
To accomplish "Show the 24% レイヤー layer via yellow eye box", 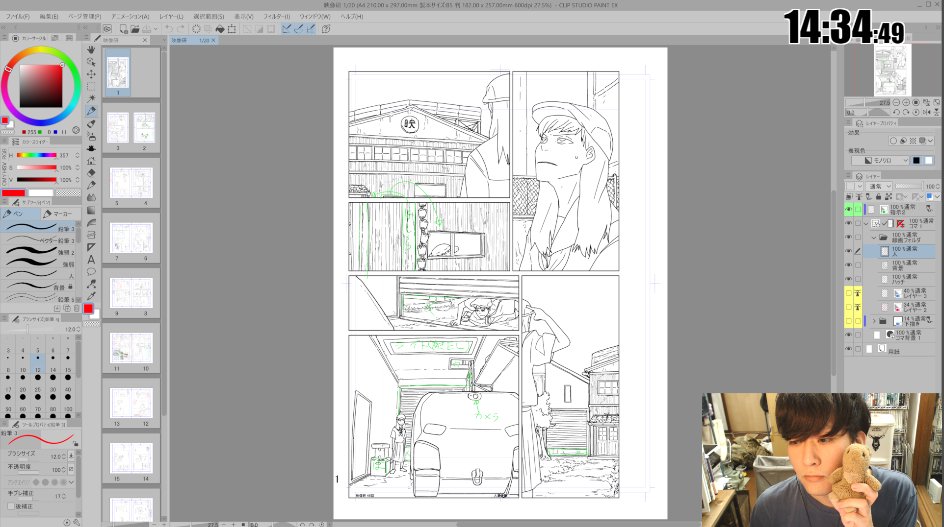I will pyautogui.click(x=848, y=307).
